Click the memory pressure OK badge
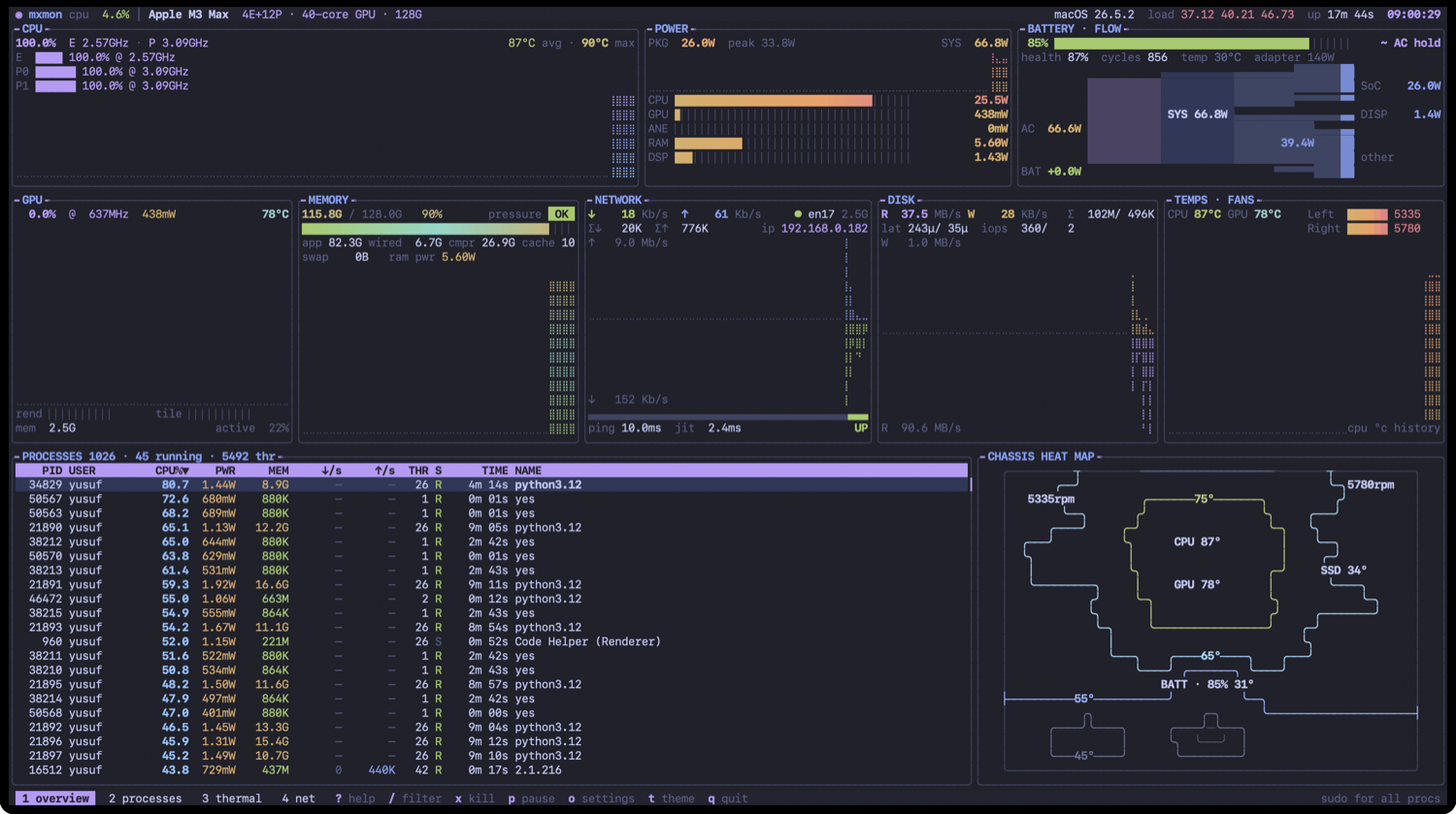The image size is (1456, 814). pos(561,214)
